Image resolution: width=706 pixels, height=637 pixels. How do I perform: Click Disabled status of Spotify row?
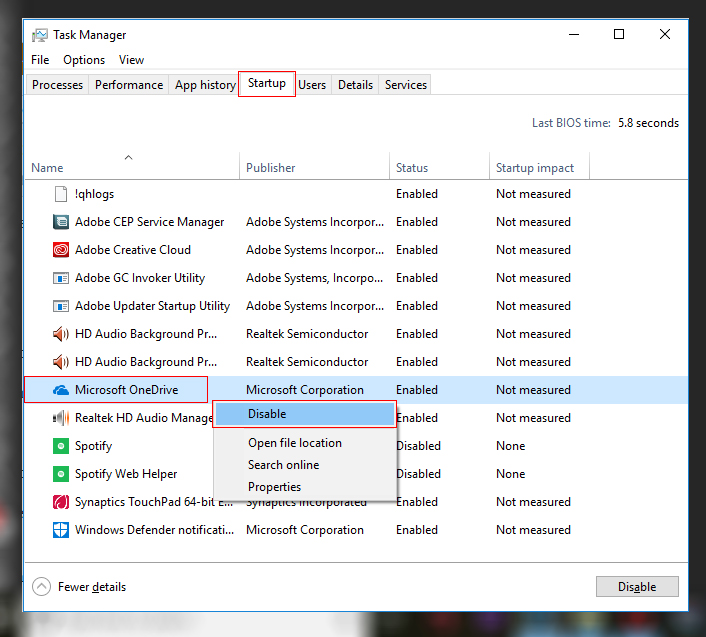[418, 446]
